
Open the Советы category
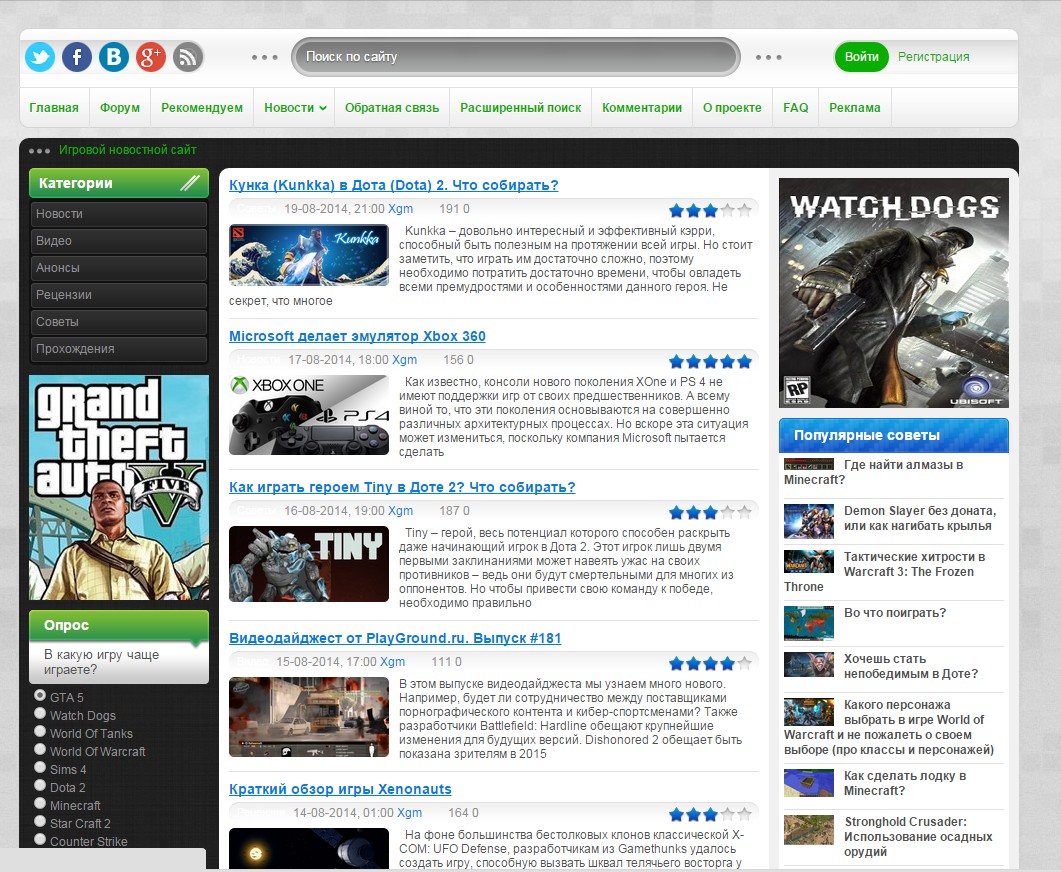(x=118, y=322)
